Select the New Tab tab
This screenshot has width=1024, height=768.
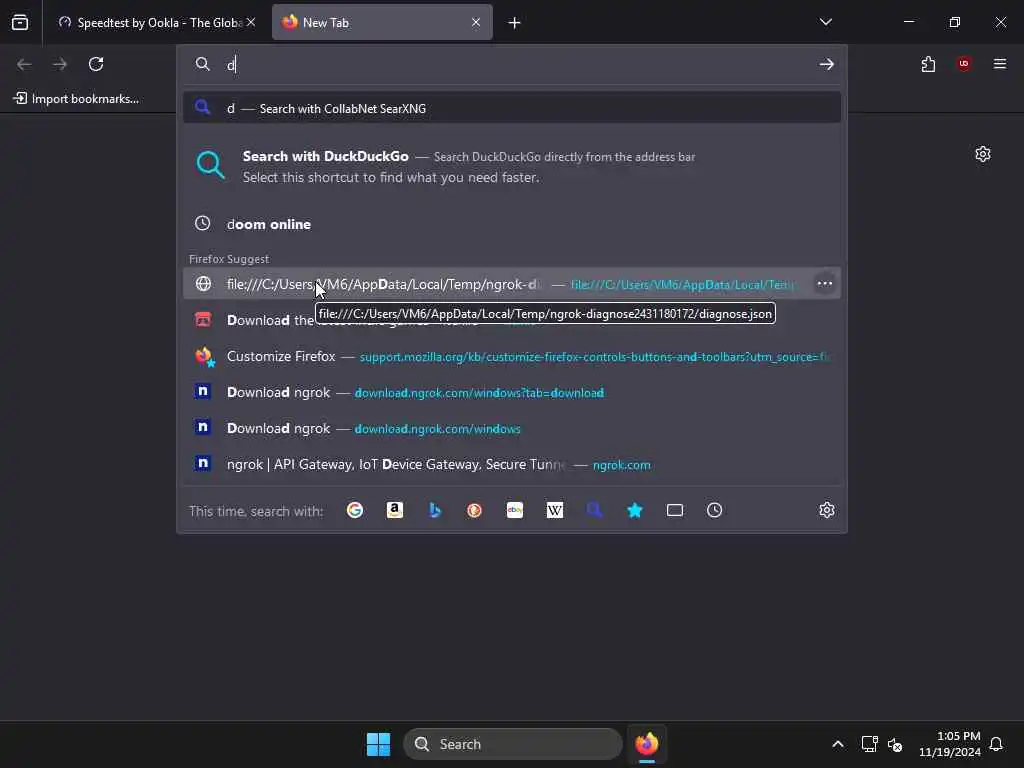pos(382,23)
